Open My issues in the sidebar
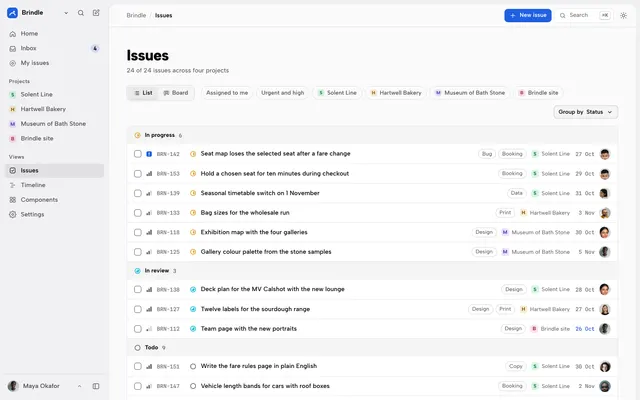Image resolution: width=640 pixels, height=400 pixels. tap(54, 63)
